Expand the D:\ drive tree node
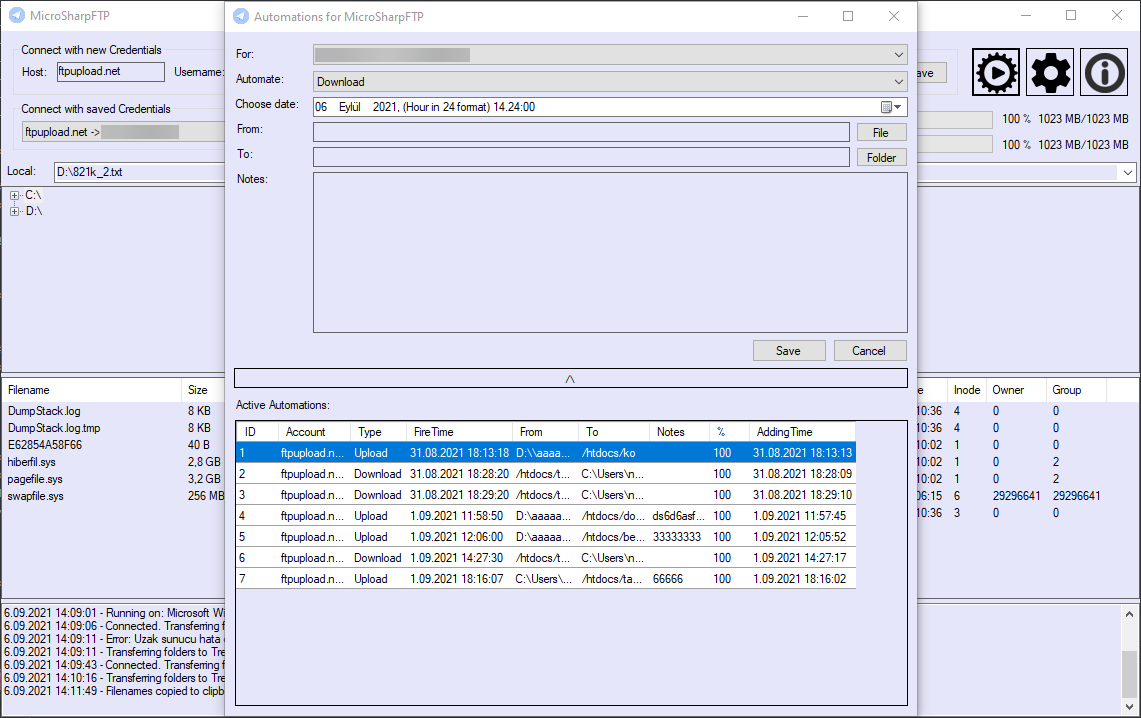This screenshot has width=1141, height=718. 15,211
